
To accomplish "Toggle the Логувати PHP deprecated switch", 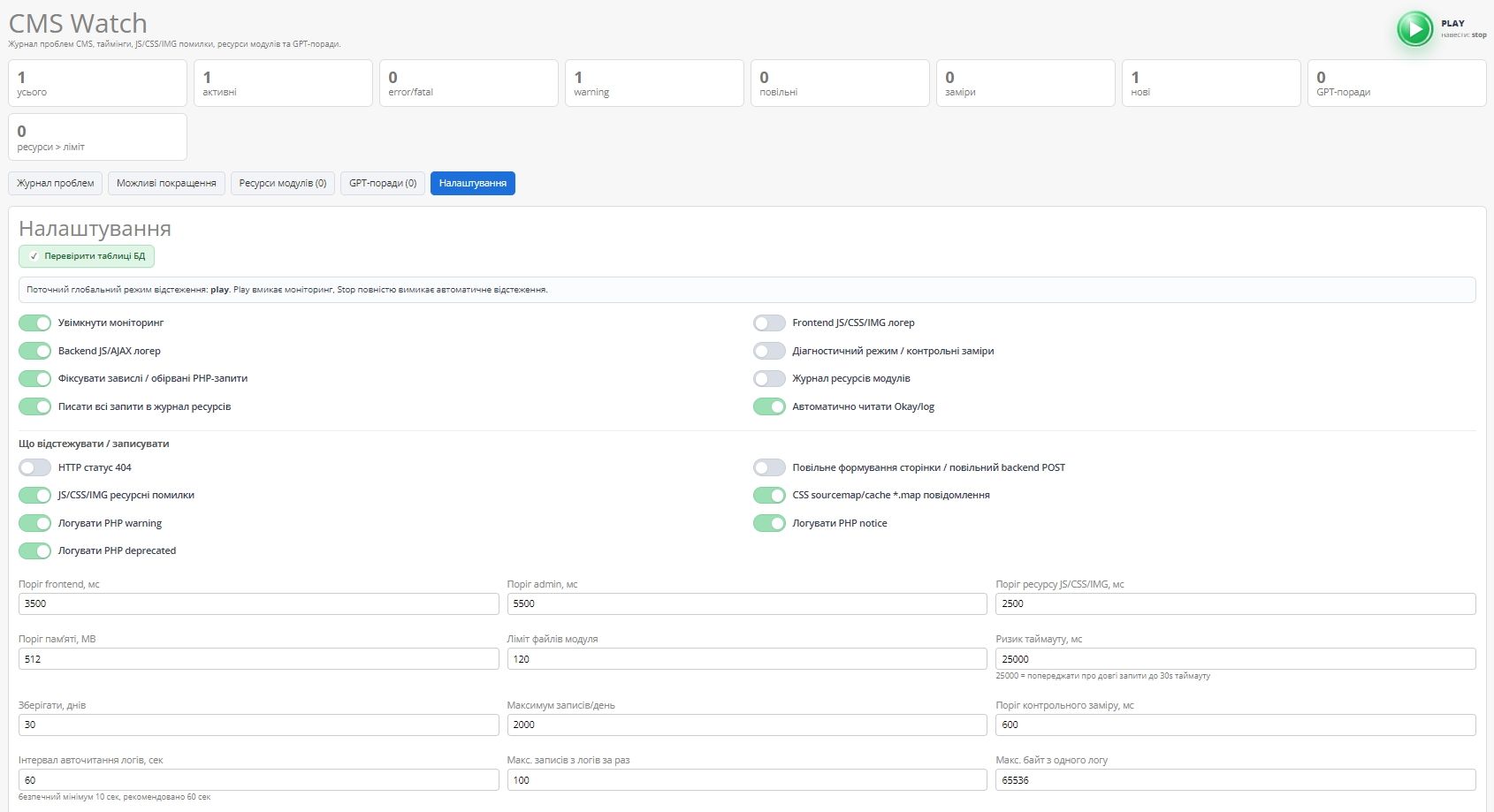I will [x=35, y=550].
